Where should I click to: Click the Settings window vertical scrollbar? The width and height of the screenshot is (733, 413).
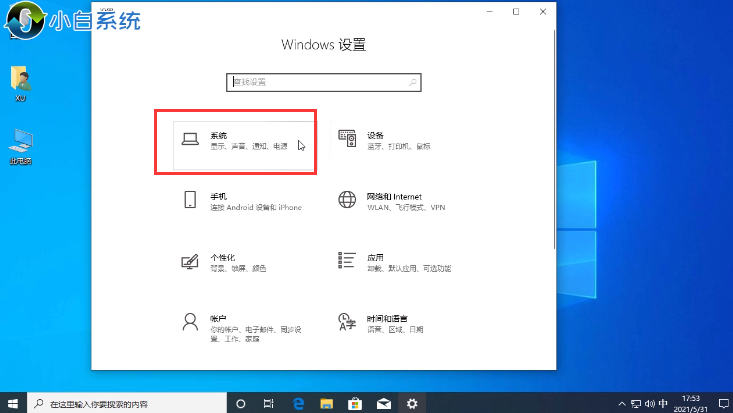pyautogui.click(x=554, y=139)
